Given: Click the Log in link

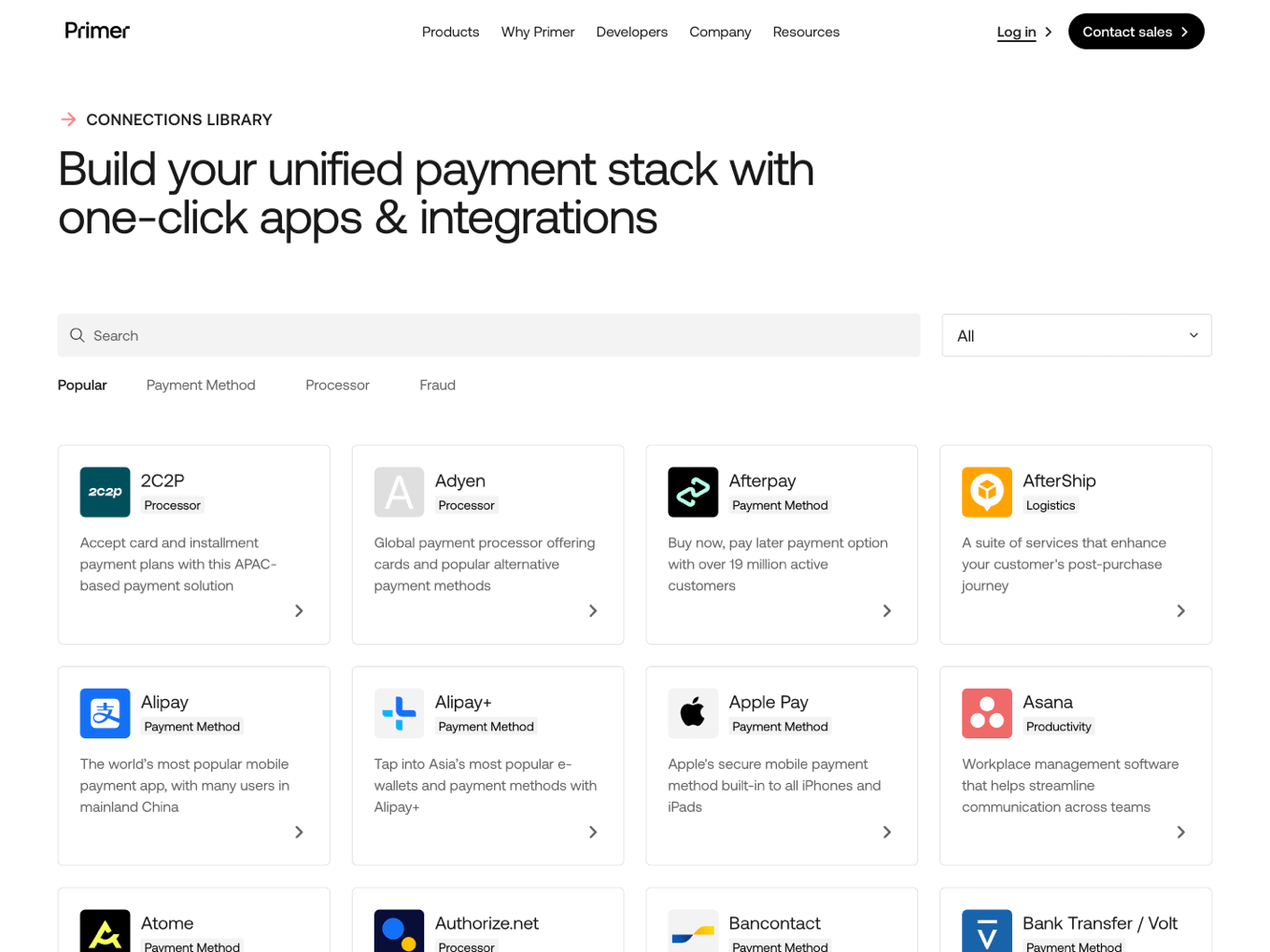Looking at the screenshot, I should coord(1016,31).
